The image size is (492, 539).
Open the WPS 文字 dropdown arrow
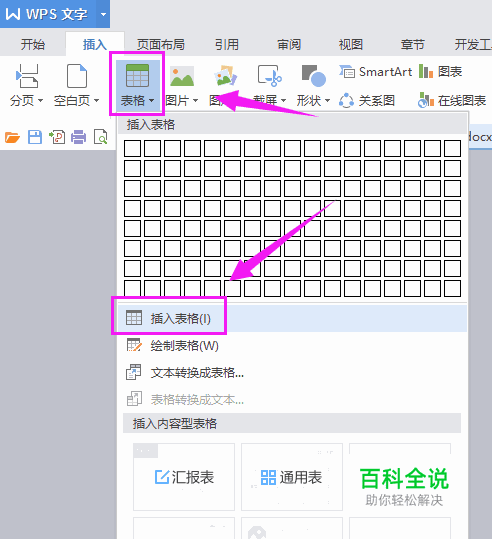point(103,14)
